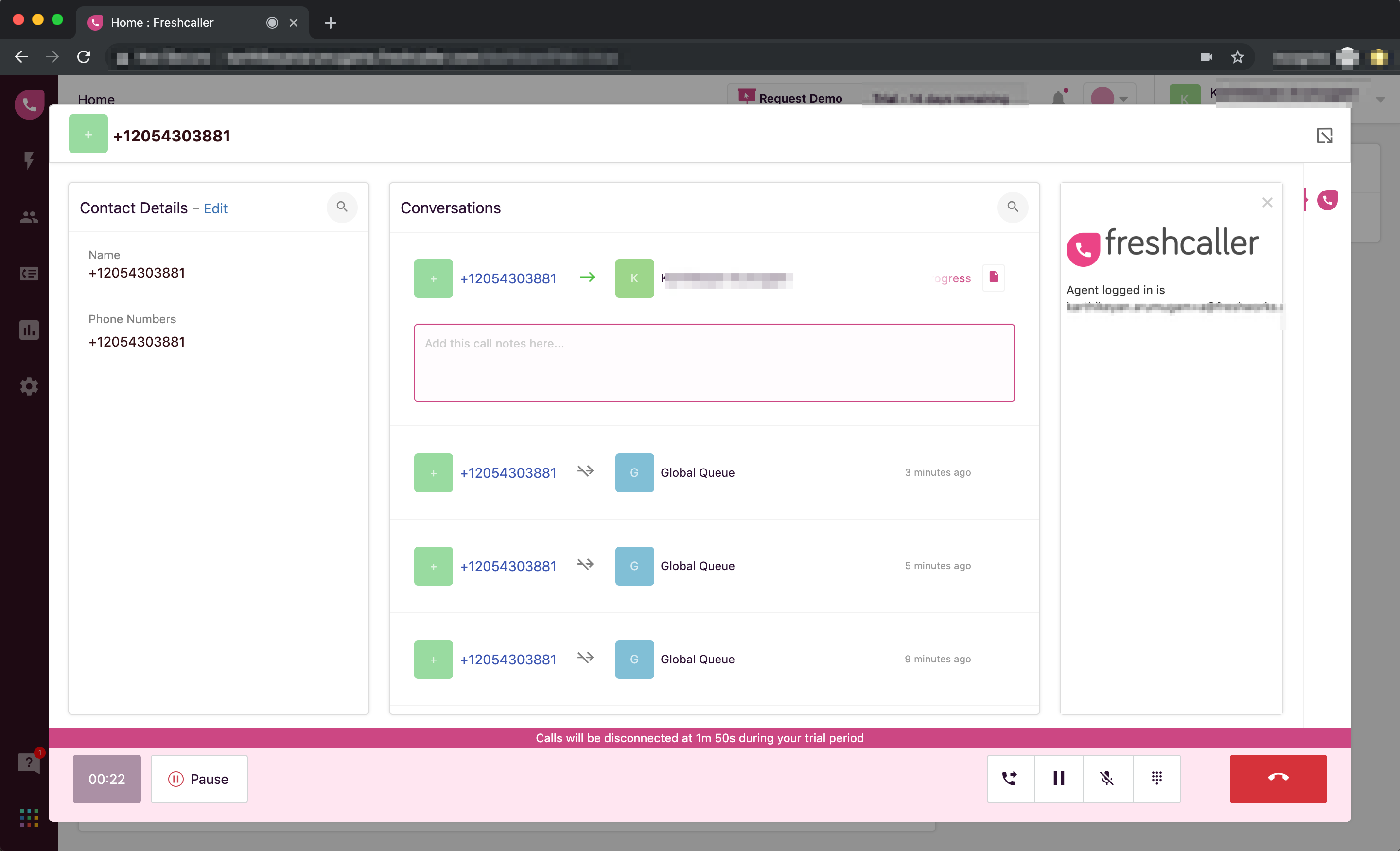Open admin settings gear in the sidebar

click(29, 386)
